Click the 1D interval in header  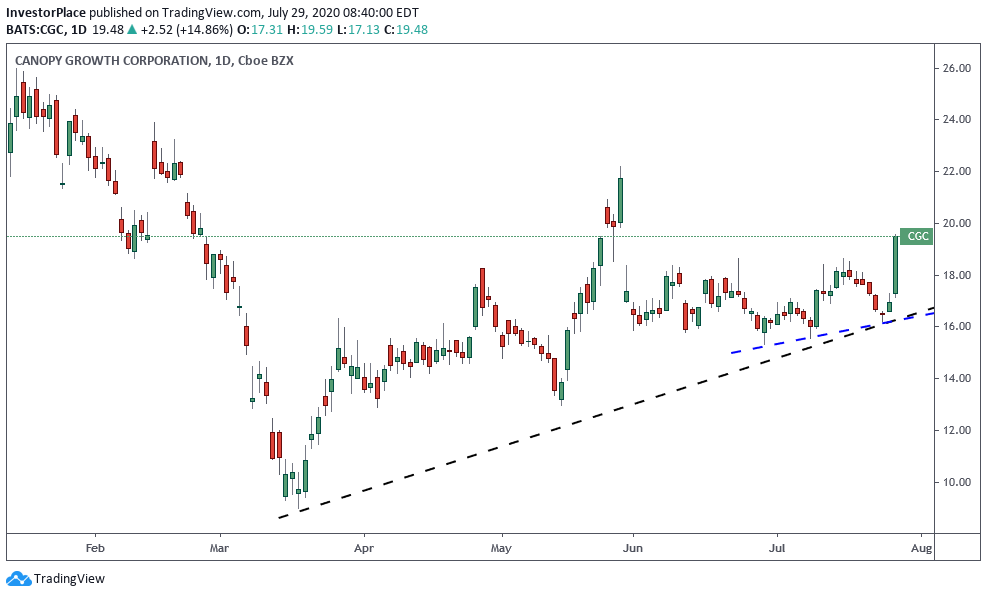[x=78, y=29]
